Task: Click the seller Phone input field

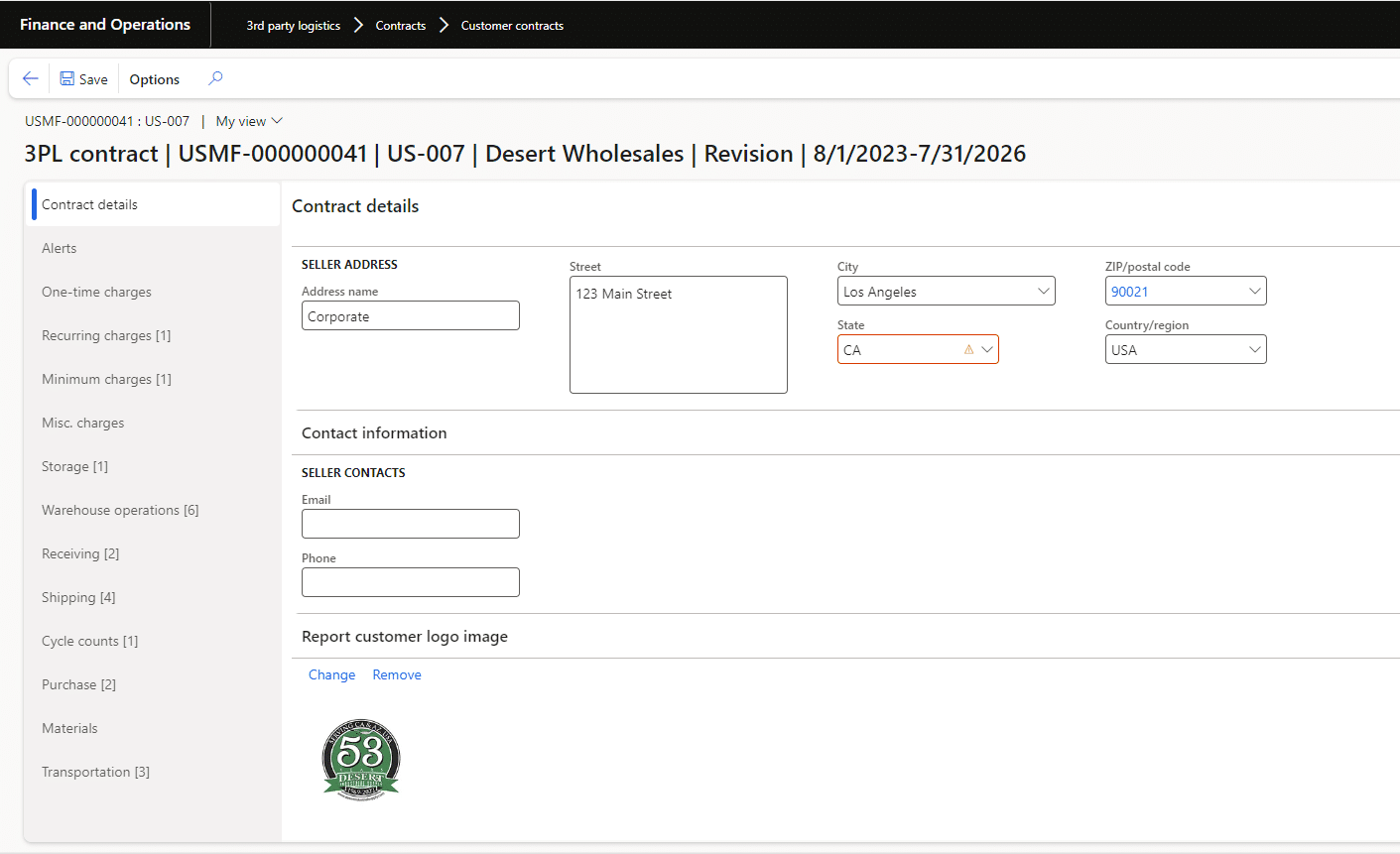Action: pyautogui.click(x=411, y=582)
